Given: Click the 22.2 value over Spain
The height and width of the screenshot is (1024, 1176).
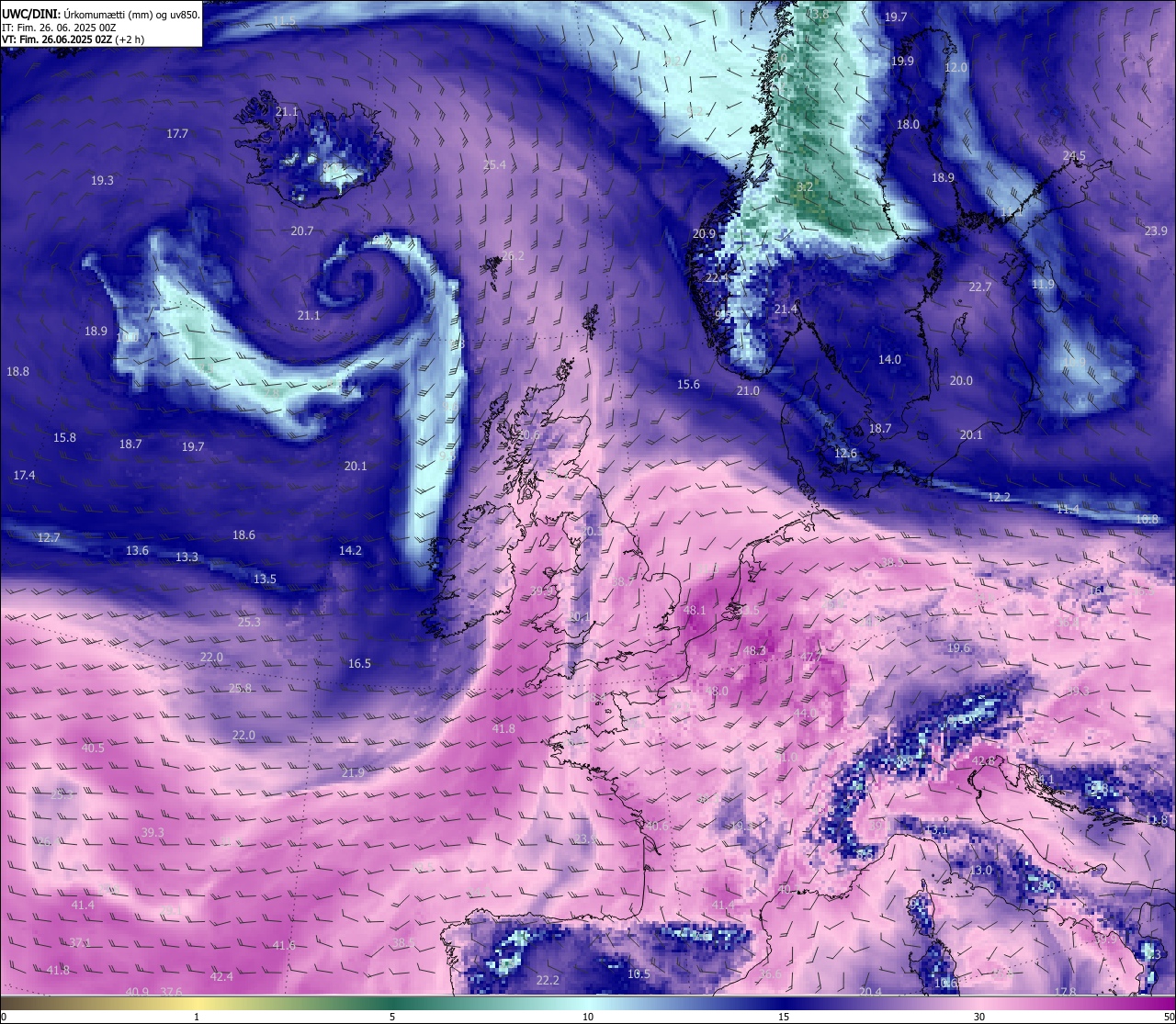Looking at the screenshot, I should [548, 981].
